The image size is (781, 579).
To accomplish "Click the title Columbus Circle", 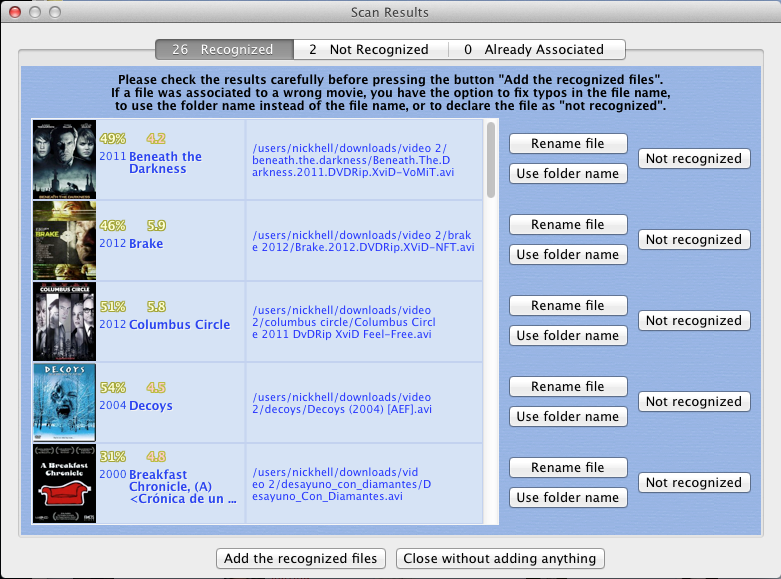I will click(x=179, y=324).
